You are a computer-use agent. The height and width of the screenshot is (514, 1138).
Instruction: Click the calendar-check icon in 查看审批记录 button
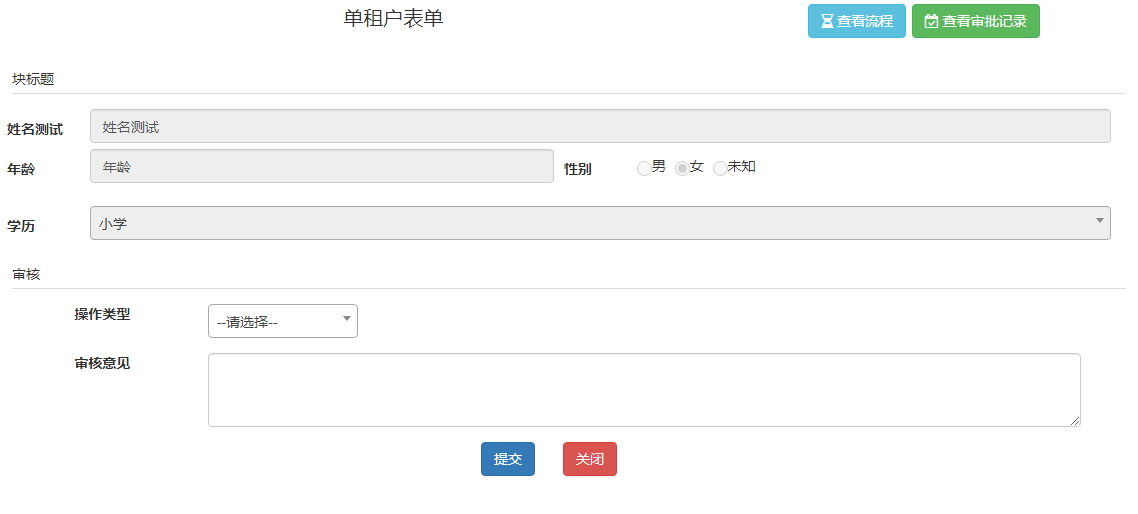931,21
